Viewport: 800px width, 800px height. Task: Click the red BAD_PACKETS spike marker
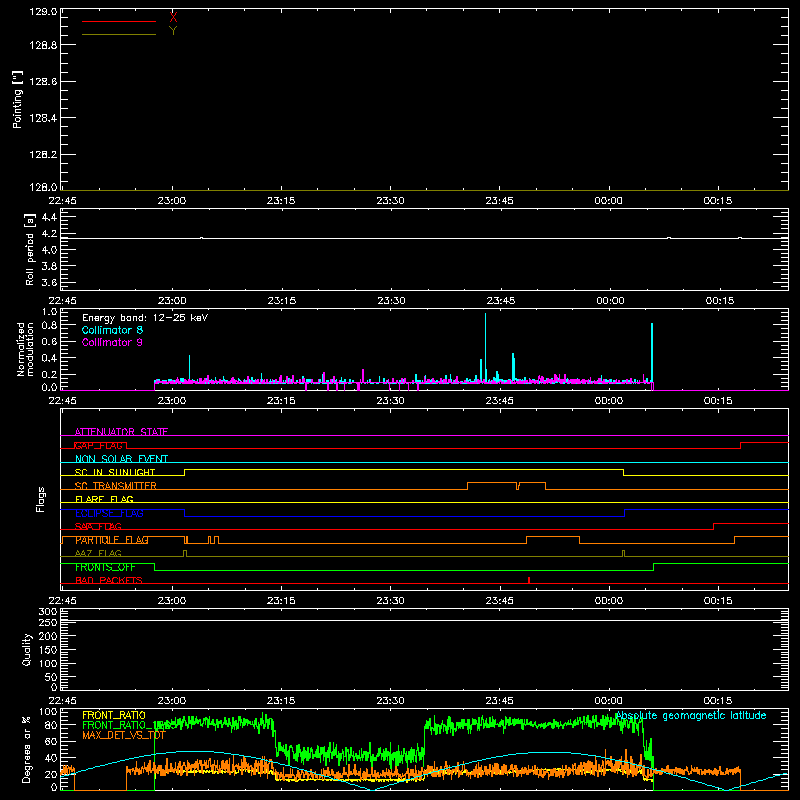(529, 580)
